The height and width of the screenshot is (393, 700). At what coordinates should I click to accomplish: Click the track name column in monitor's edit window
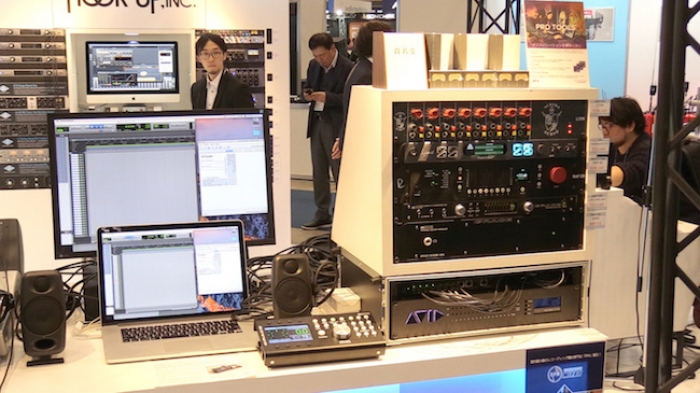[79, 194]
